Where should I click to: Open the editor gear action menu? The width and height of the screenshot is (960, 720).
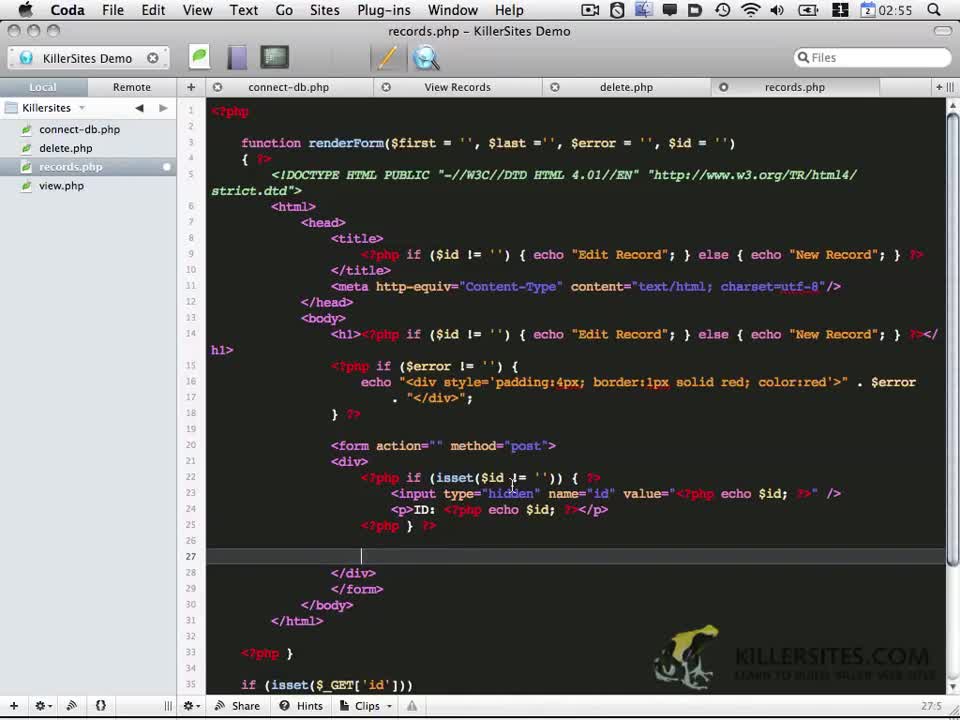192,706
